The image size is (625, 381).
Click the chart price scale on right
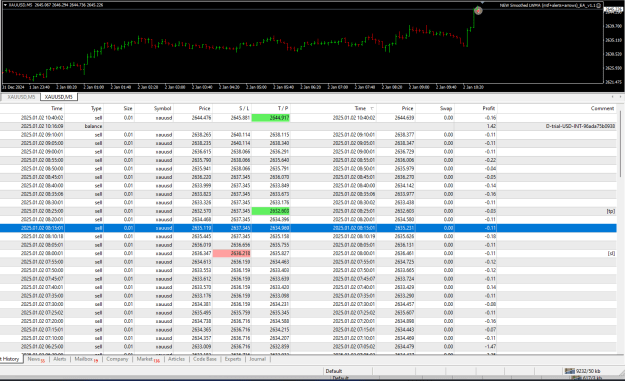614,44
